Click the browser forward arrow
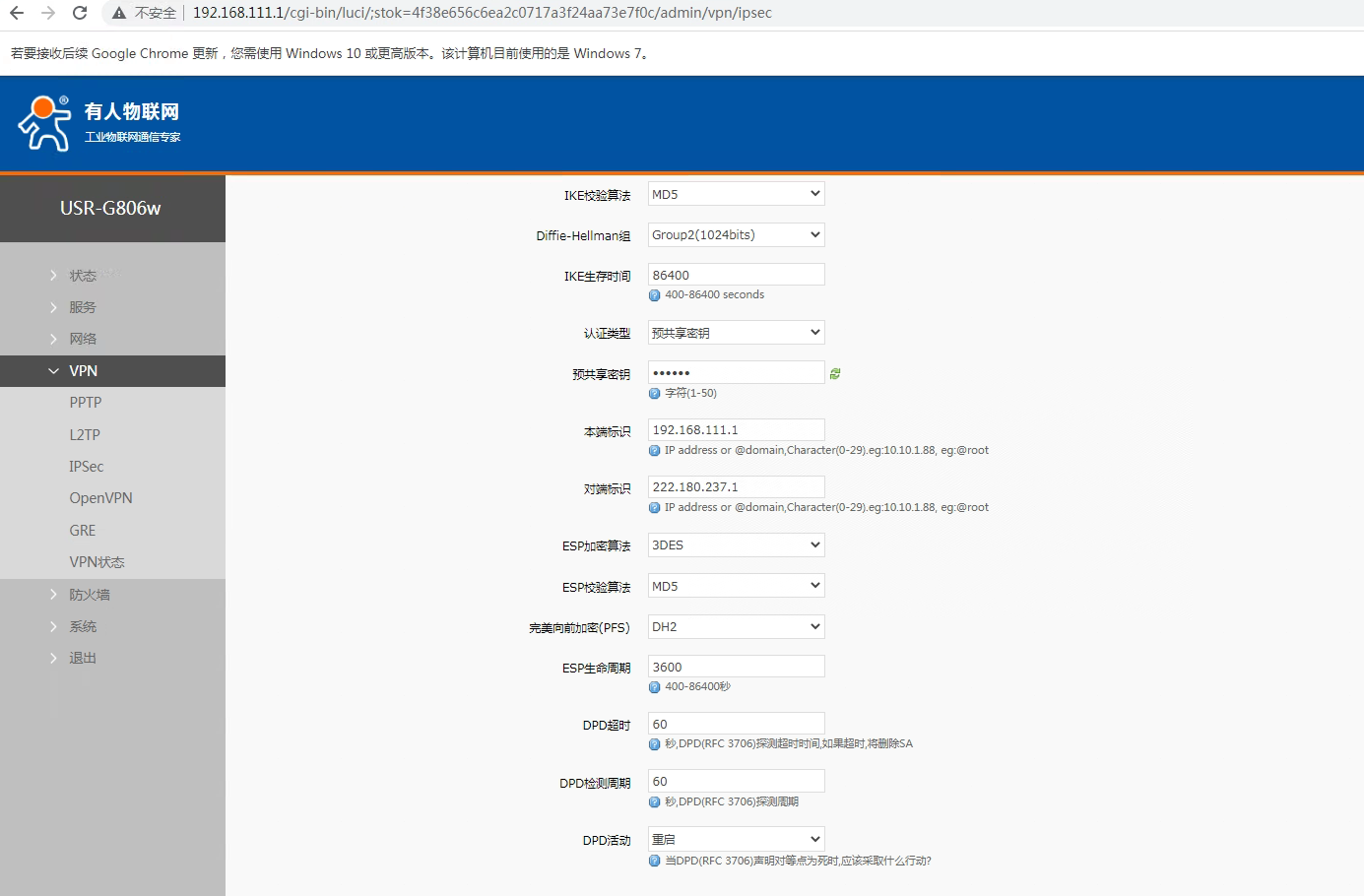Viewport: 1364px width, 896px height. pyautogui.click(x=48, y=13)
